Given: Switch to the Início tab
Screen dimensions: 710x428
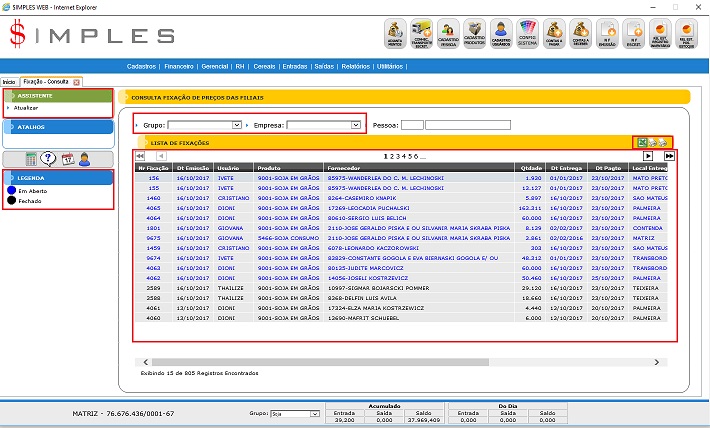Looking at the screenshot, I should pyautogui.click(x=9, y=81).
